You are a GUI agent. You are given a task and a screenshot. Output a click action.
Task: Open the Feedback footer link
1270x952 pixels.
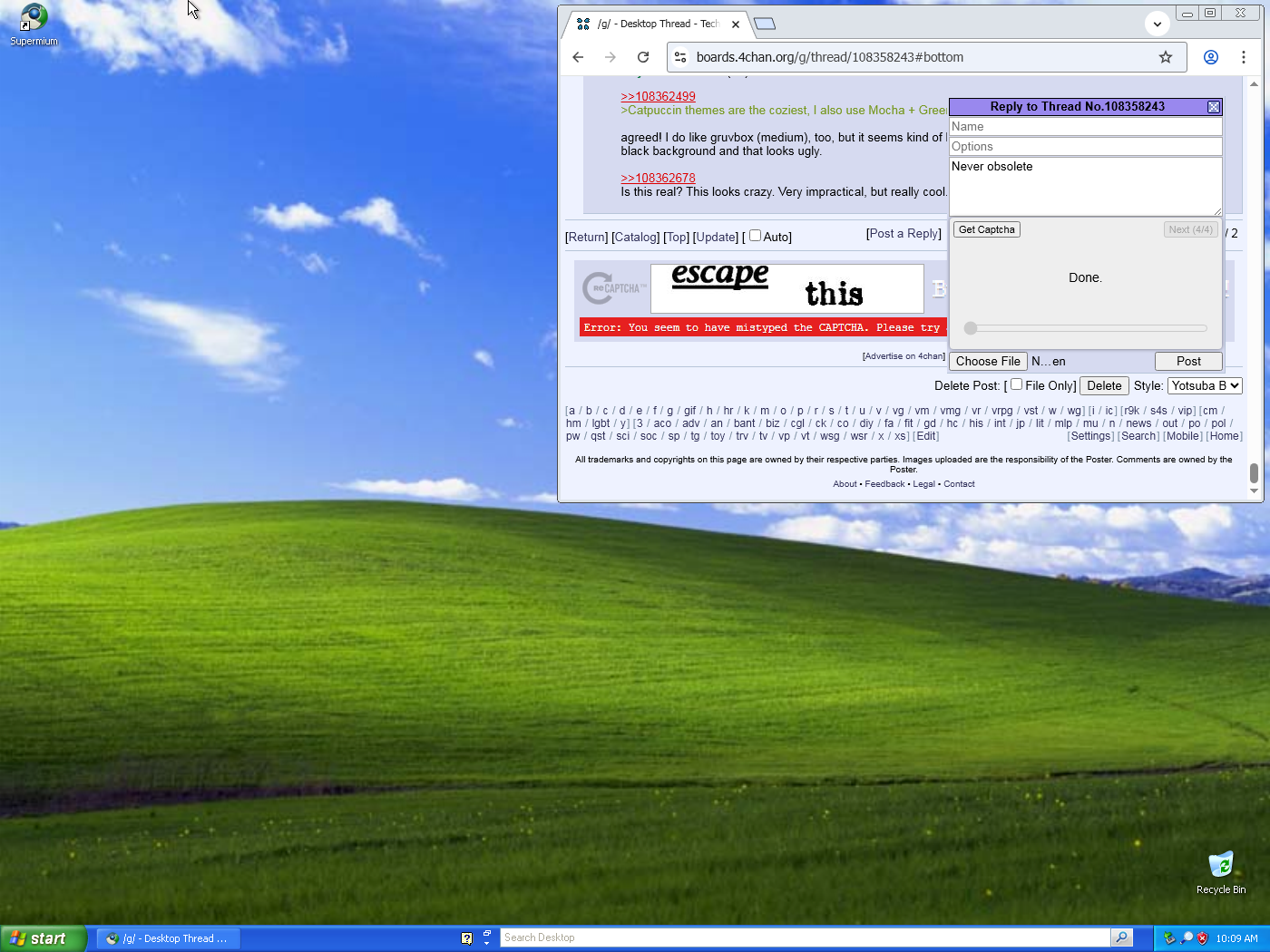tap(884, 484)
